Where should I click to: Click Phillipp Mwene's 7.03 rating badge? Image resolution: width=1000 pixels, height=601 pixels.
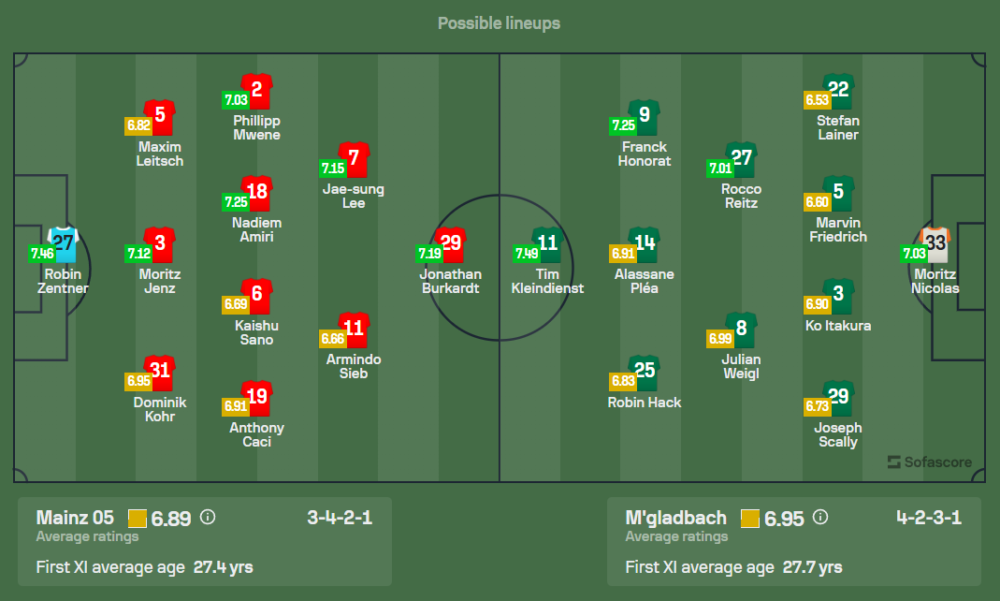coord(235,100)
